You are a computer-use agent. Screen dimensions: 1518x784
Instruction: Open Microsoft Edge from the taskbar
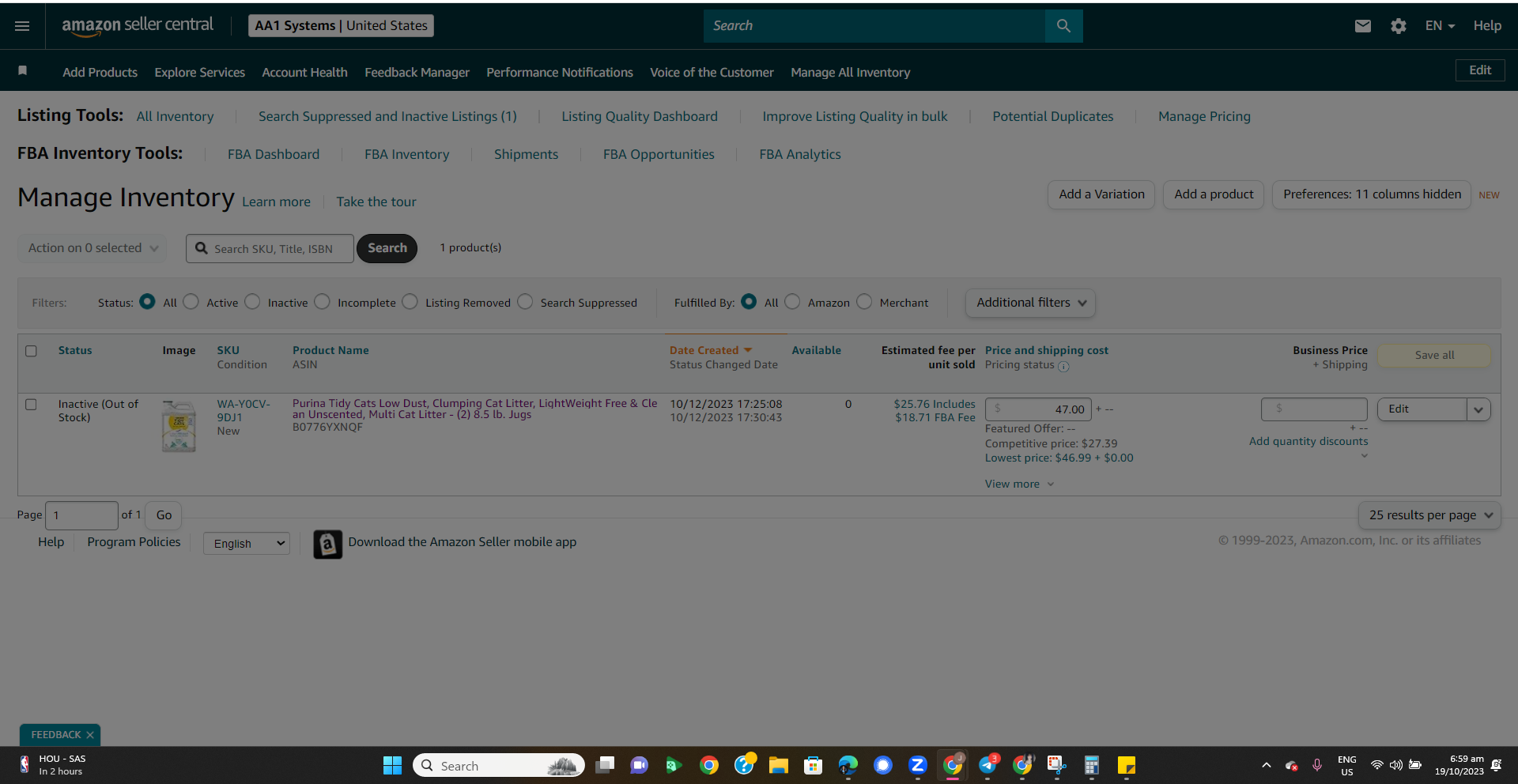coord(848,765)
